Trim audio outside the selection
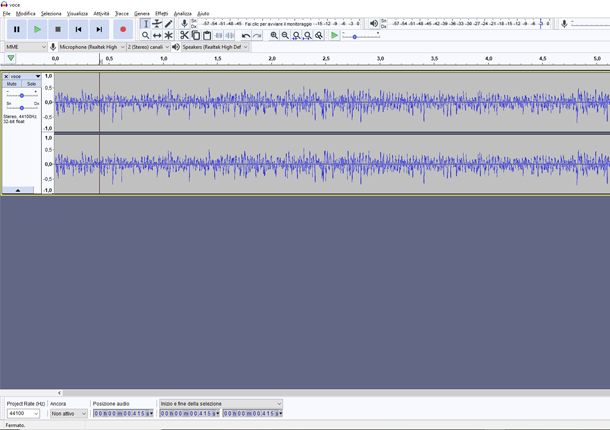 click(x=219, y=35)
